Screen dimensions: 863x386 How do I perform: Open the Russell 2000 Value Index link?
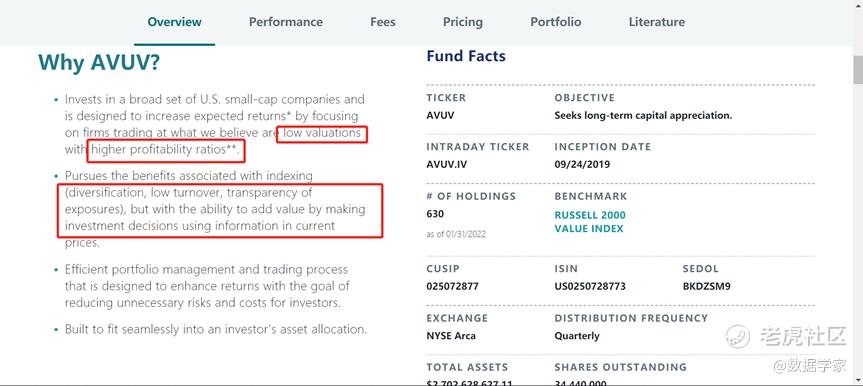click(590, 222)
